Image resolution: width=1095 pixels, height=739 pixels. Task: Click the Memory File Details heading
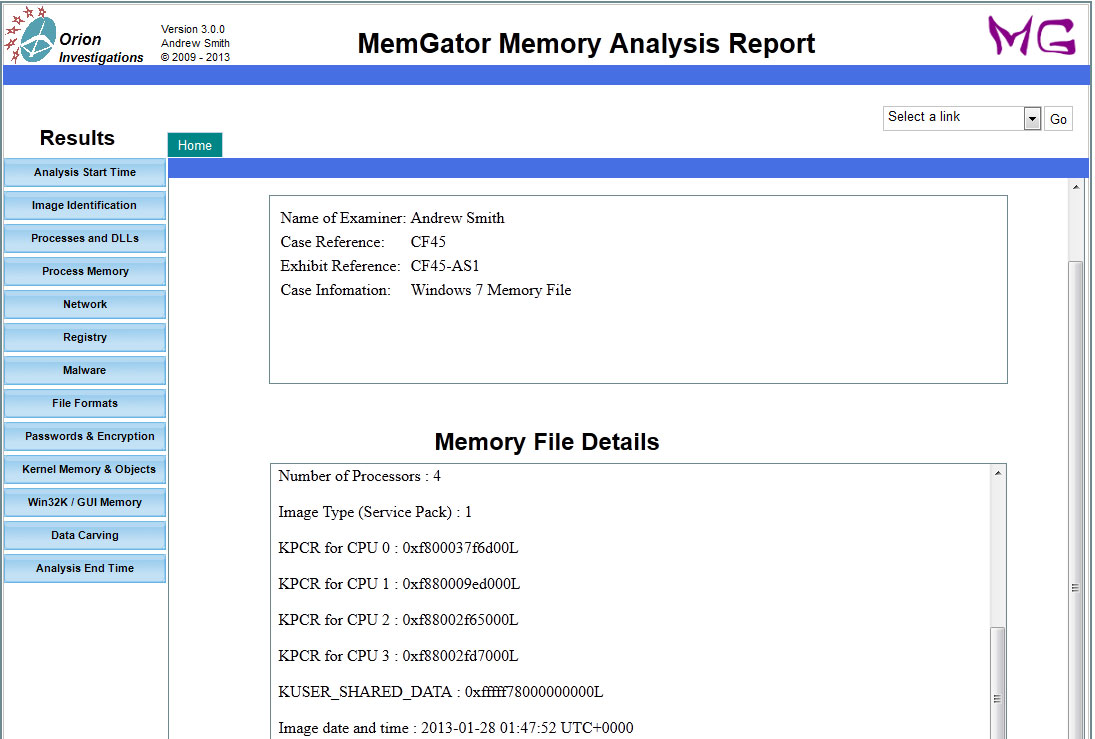click(x=547, y=442)
